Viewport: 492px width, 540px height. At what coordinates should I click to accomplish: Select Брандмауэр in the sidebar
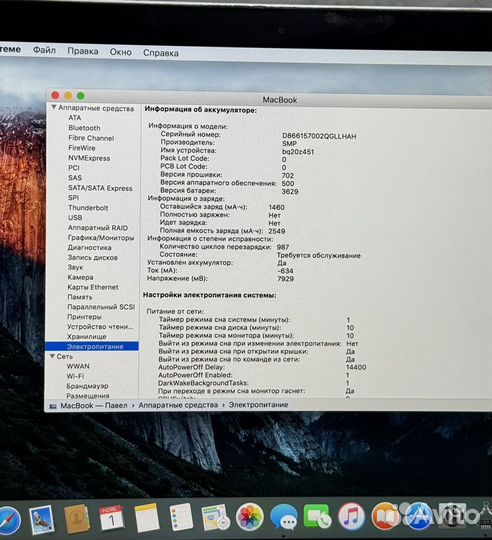pyautogui.click(x=87, y=386)
